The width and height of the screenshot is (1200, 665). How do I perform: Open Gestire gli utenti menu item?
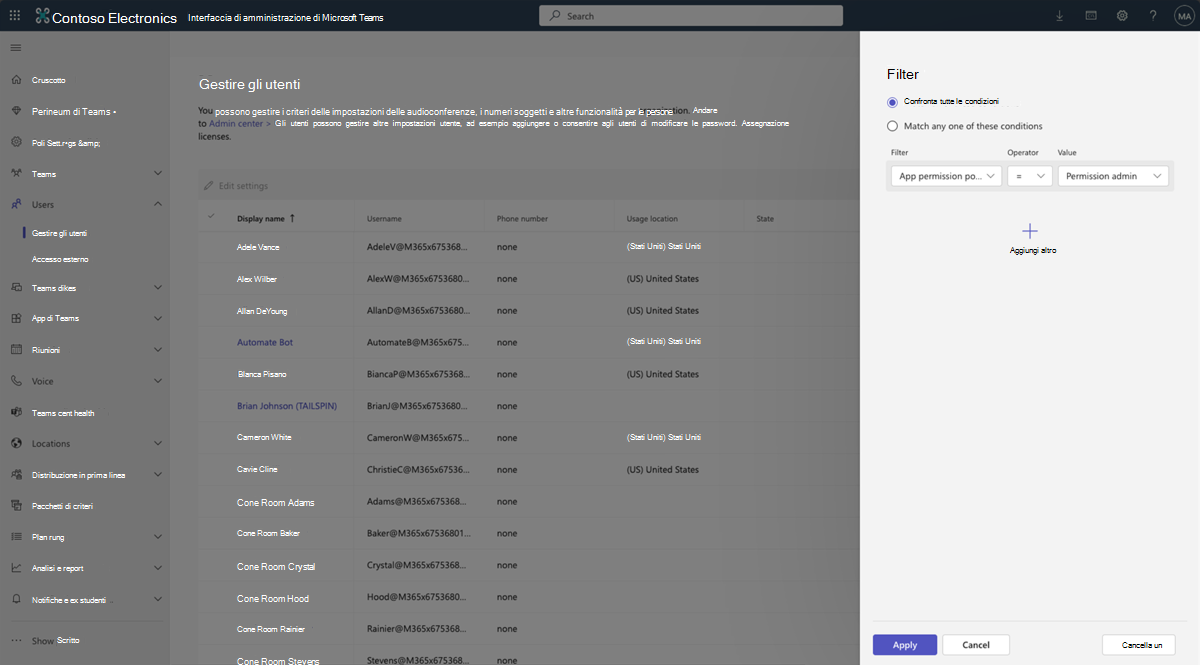[x=59, y=233]
